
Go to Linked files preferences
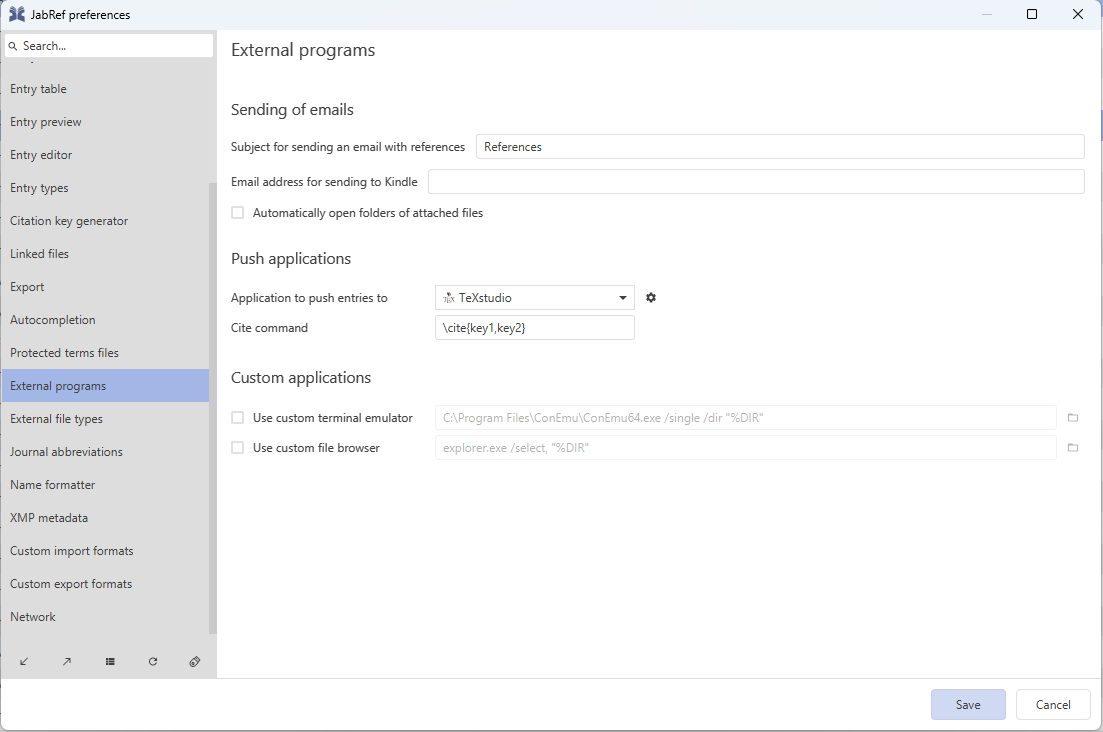point(39,254)
